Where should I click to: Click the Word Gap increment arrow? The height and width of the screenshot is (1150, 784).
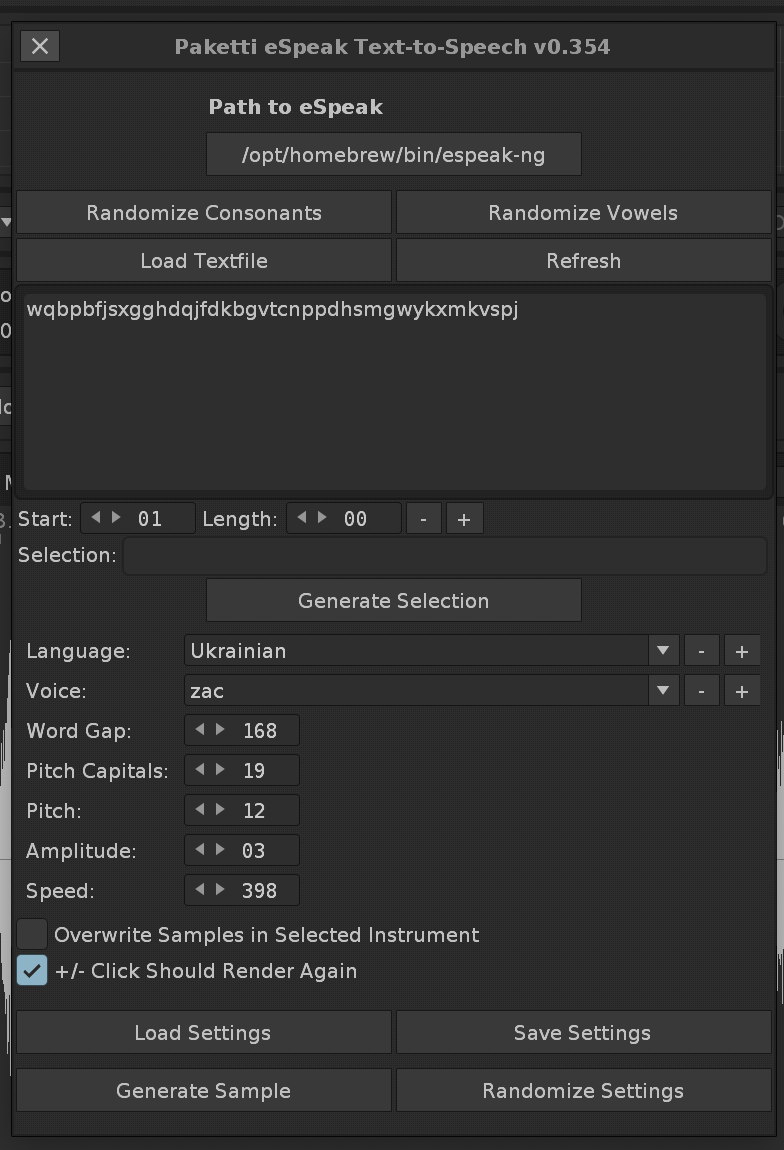pyautogui.click(x=220, y=730)
